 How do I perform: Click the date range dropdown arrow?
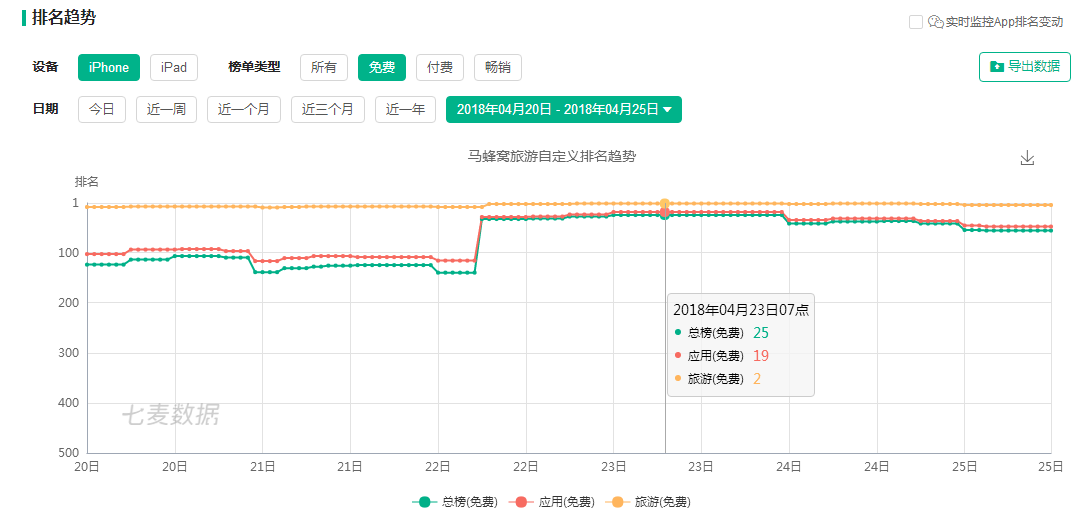(x=668, y=109)
